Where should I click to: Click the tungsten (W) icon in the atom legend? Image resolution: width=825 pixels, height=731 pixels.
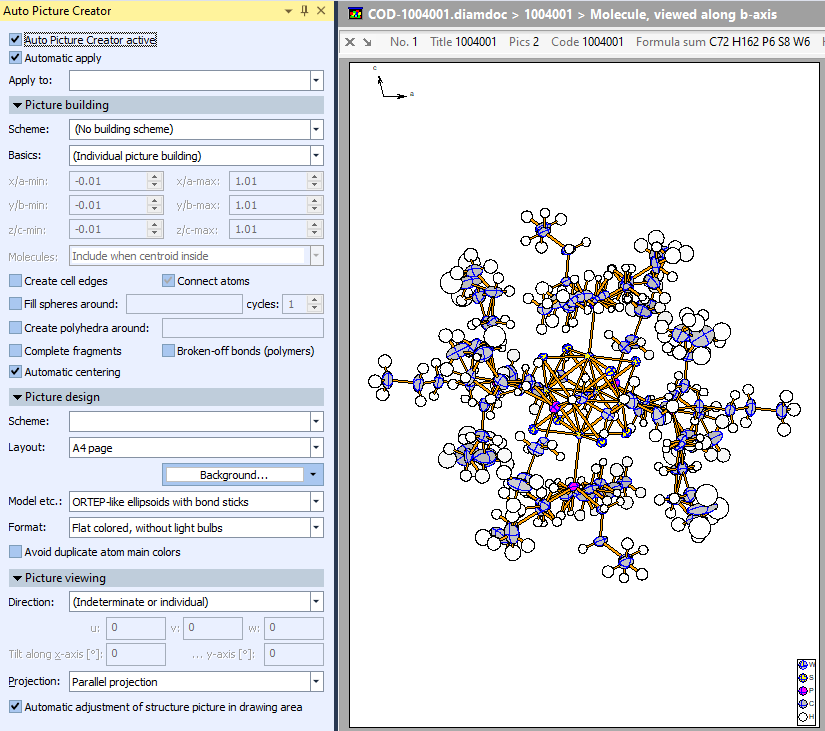(x=803, y=664)
